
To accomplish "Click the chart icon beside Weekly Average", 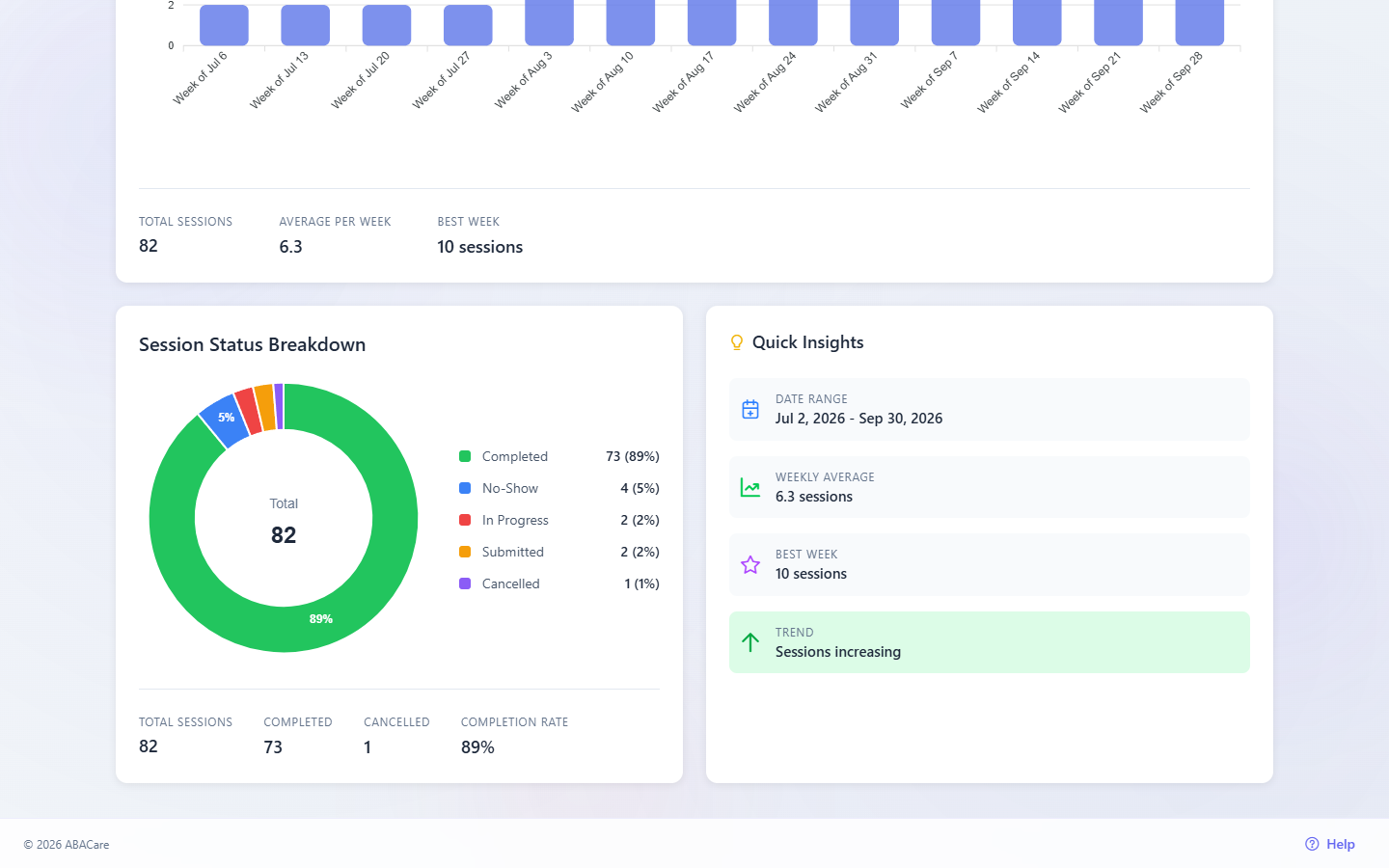I will coord(750,487).
